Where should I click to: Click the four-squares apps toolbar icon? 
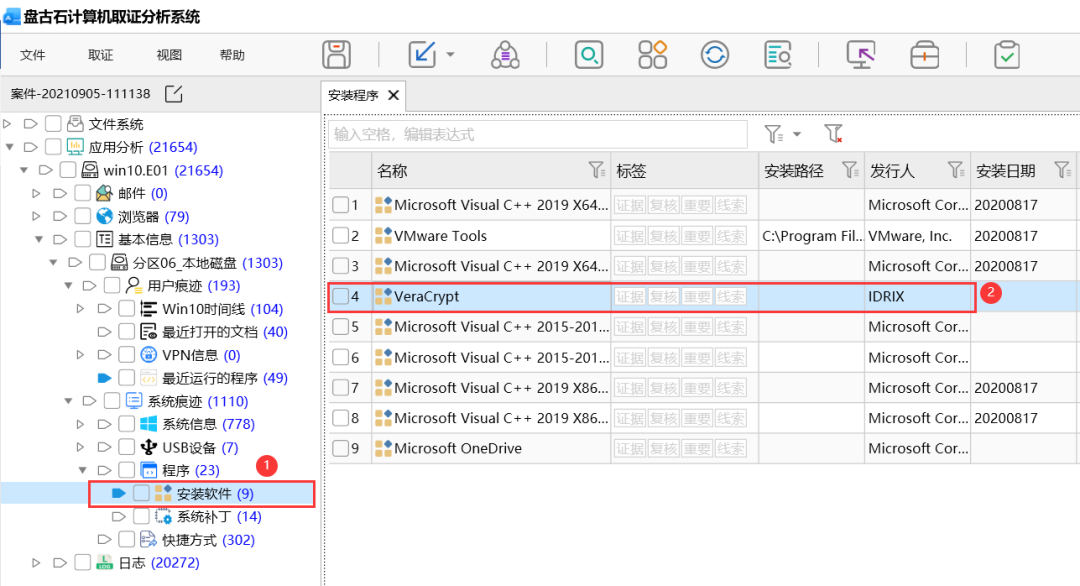click(652, 54)
